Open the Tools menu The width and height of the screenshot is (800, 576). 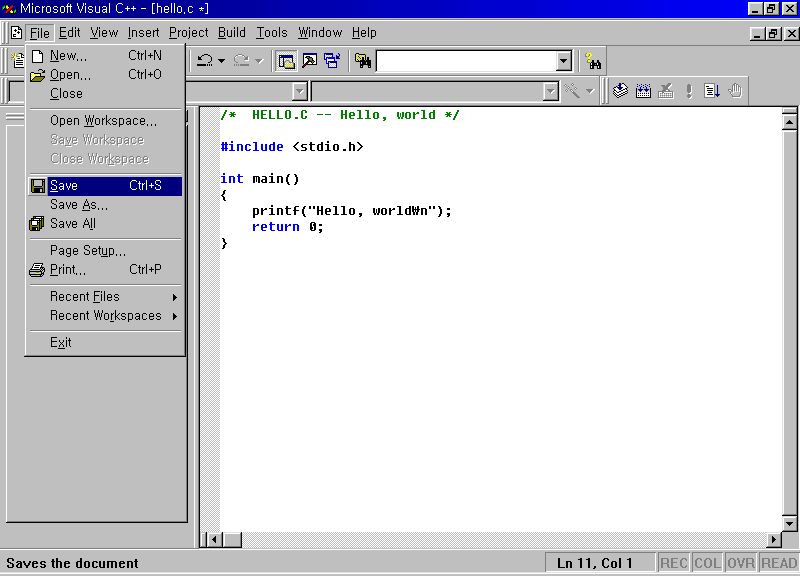271,33
